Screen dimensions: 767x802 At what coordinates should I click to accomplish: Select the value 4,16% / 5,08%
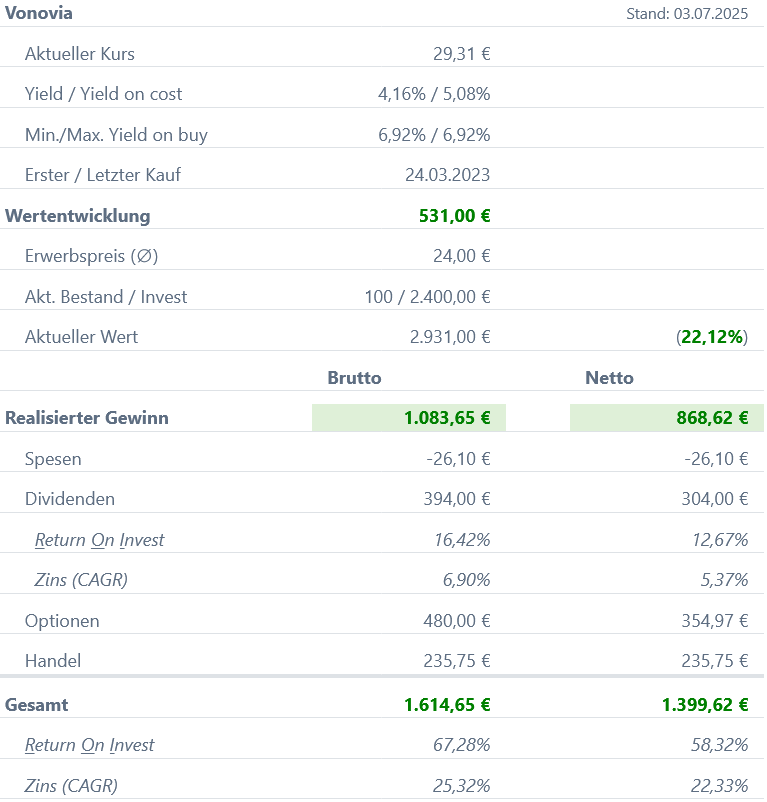pyautogui.click(x=434, y=94)
